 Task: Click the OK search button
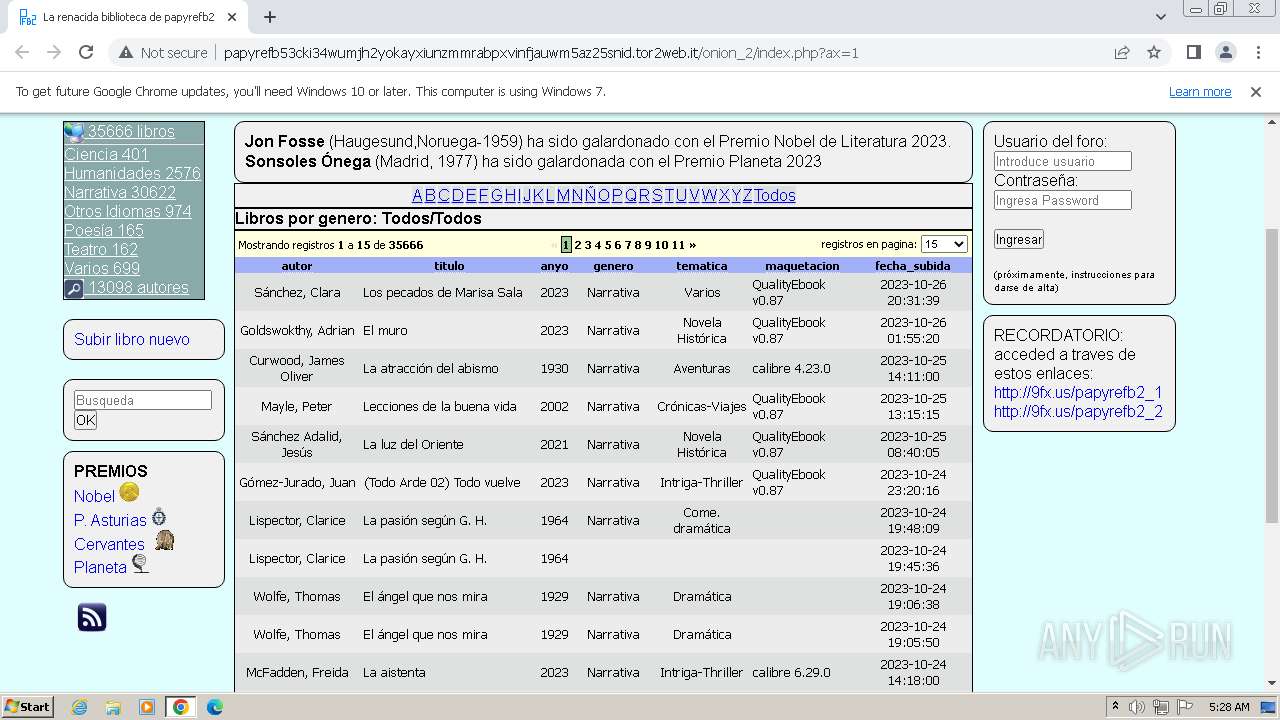click(86, 420)
